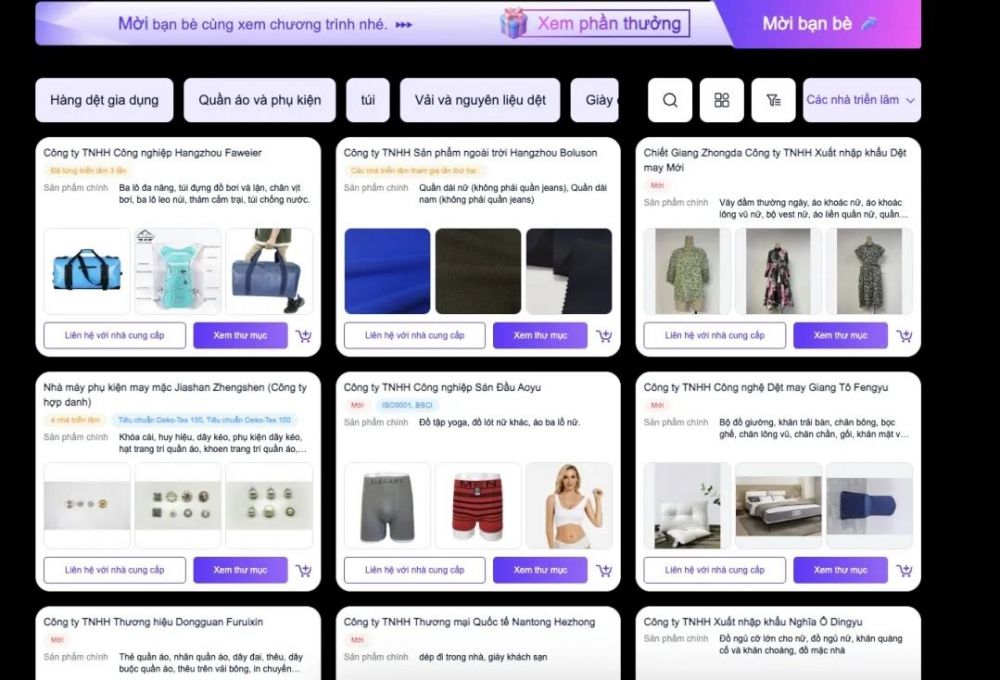Open the black folded fabric thumbnail
The image size is (1000, 680).
pos(569,271)
